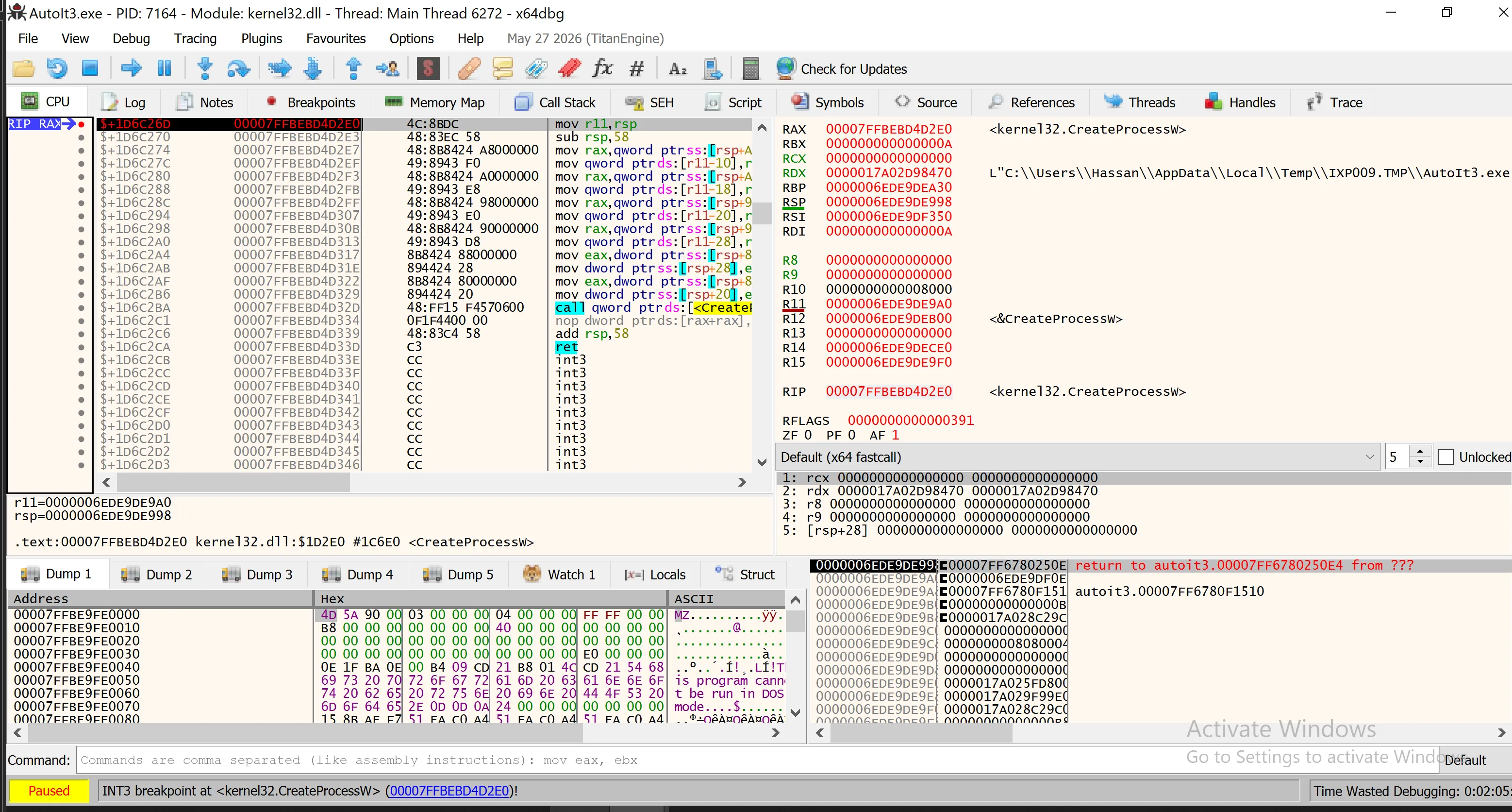This screenshot has width=1512, height=812.
Task: Click the disassembly vertical scrollbar down arrow
Action: [x=762, y=463]
